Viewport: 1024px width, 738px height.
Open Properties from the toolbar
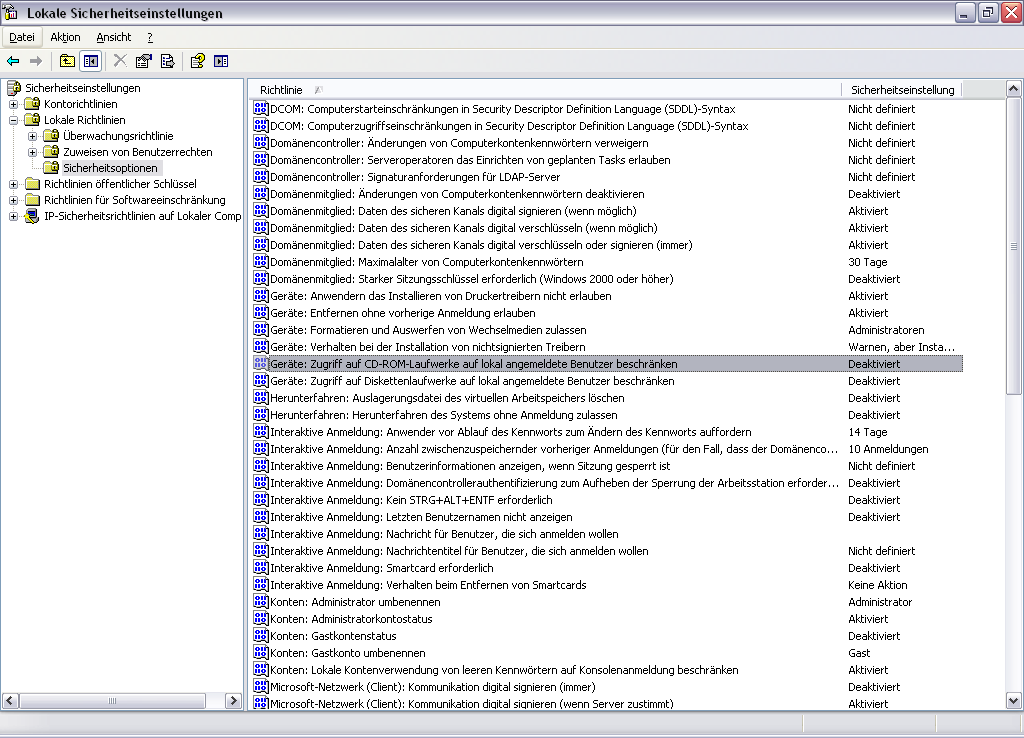pyautogui.click(x=144, y=61)
